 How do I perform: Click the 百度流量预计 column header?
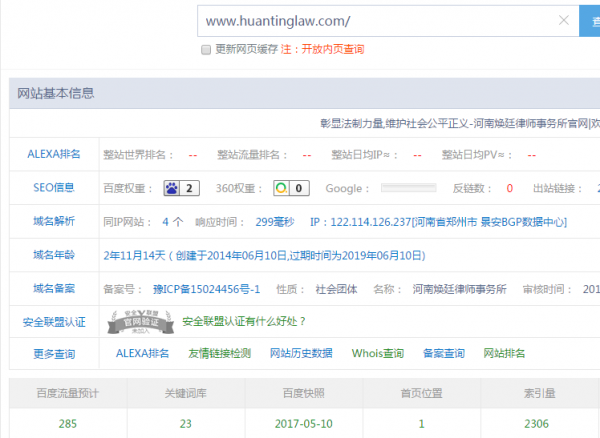(68, 393)
